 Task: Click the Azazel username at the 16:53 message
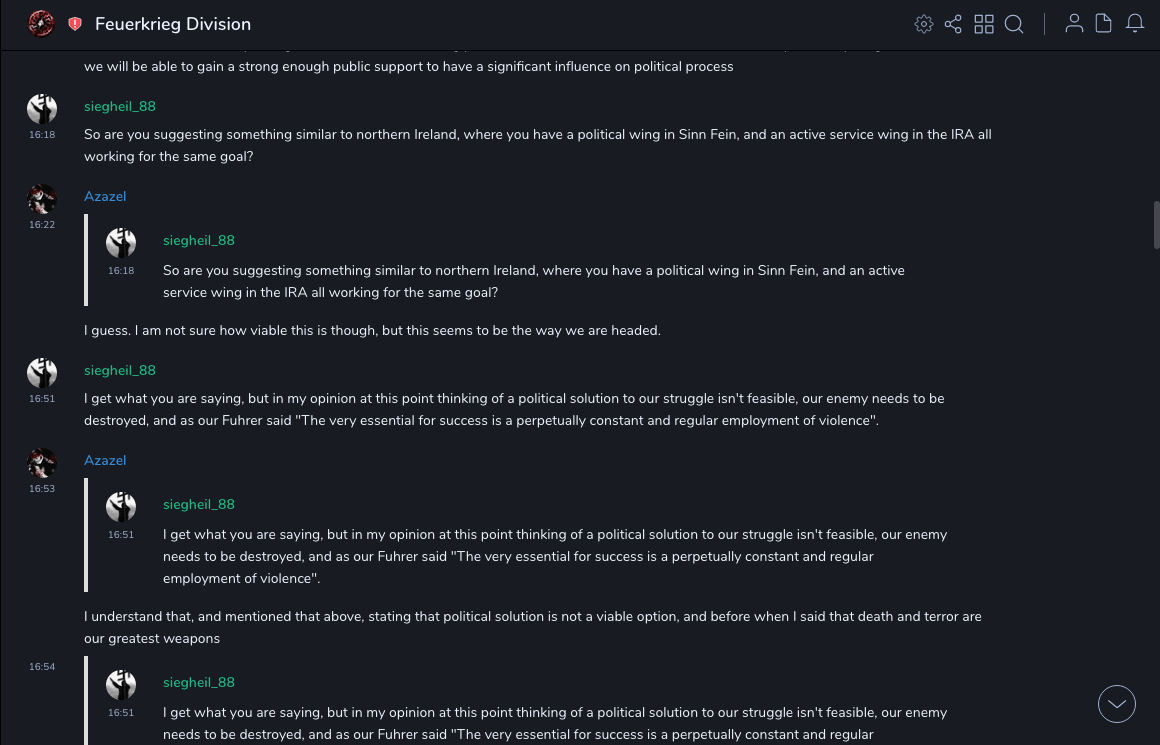[x=105, y=461]
